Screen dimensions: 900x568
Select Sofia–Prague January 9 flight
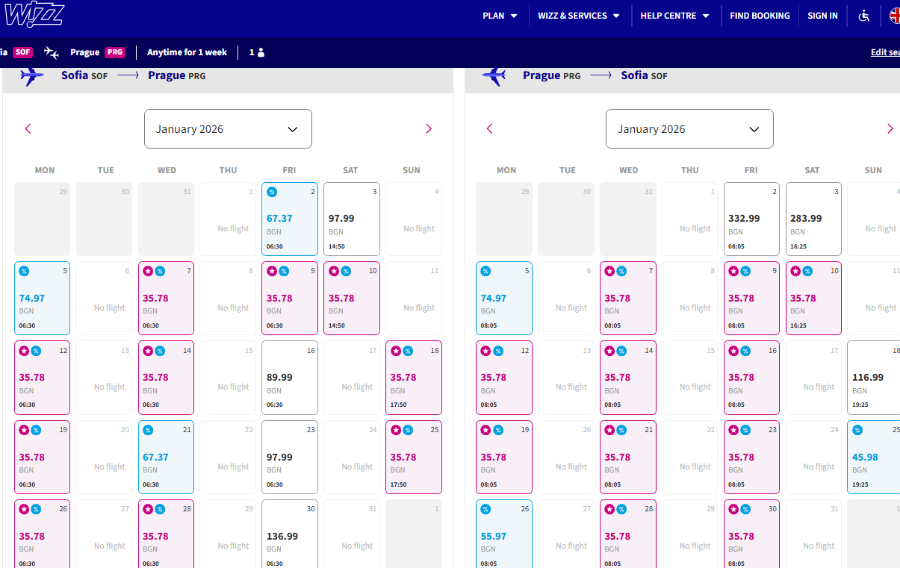[289, 298]
